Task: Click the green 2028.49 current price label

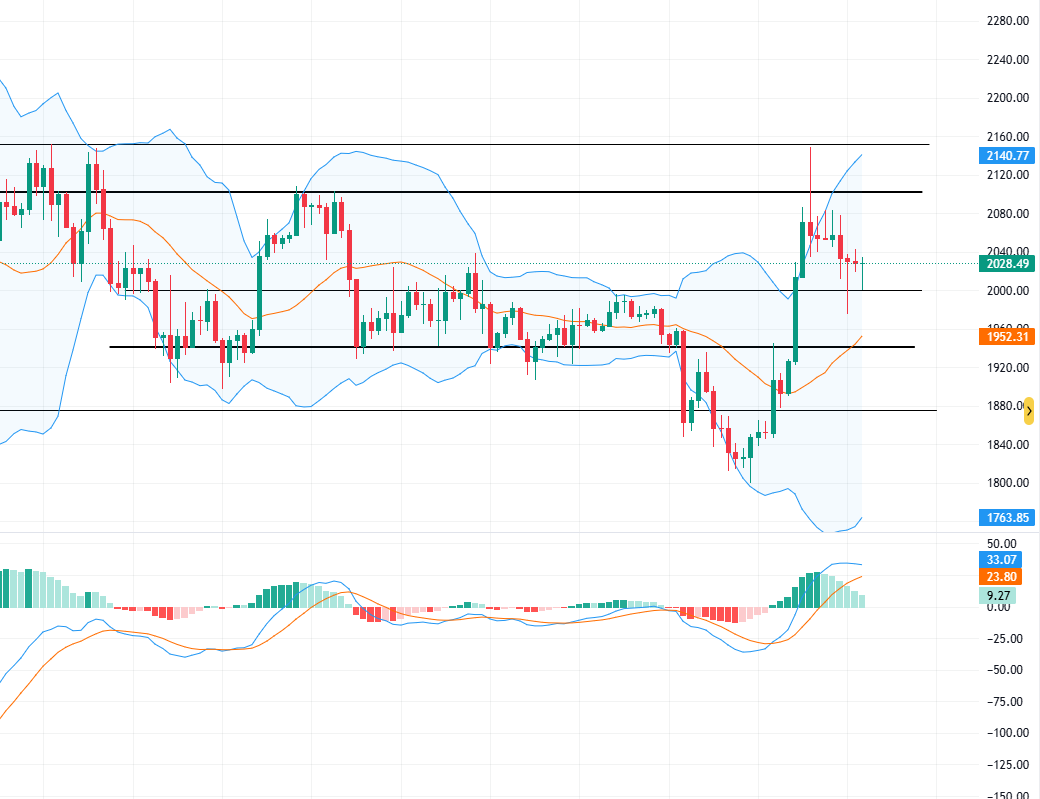Action: (x=1007, y=263)
